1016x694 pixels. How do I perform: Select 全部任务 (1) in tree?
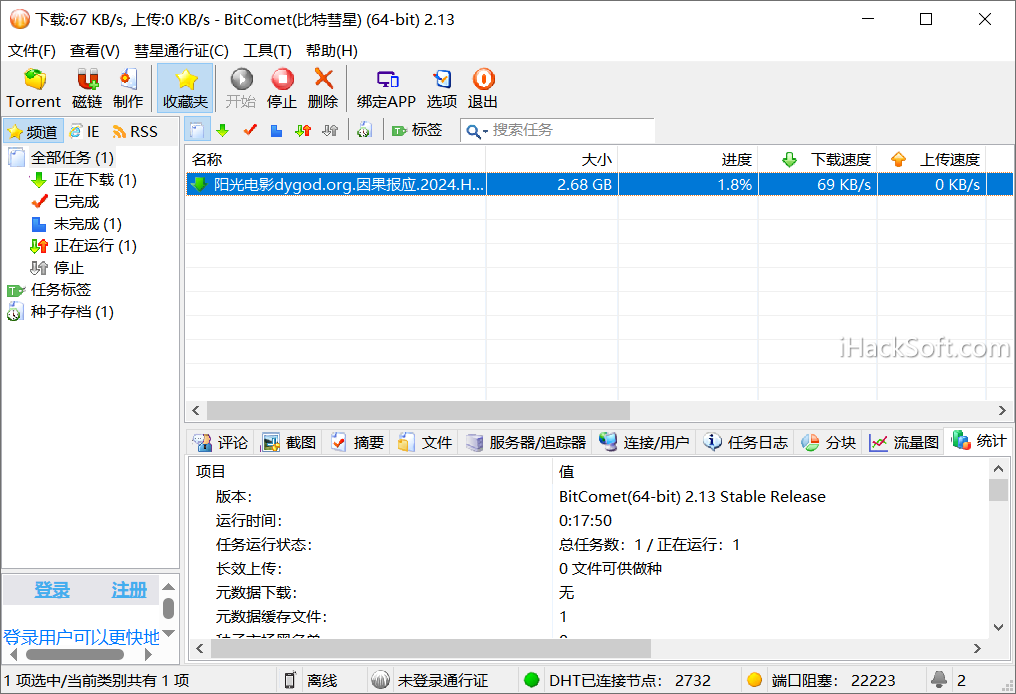[72, 157]
